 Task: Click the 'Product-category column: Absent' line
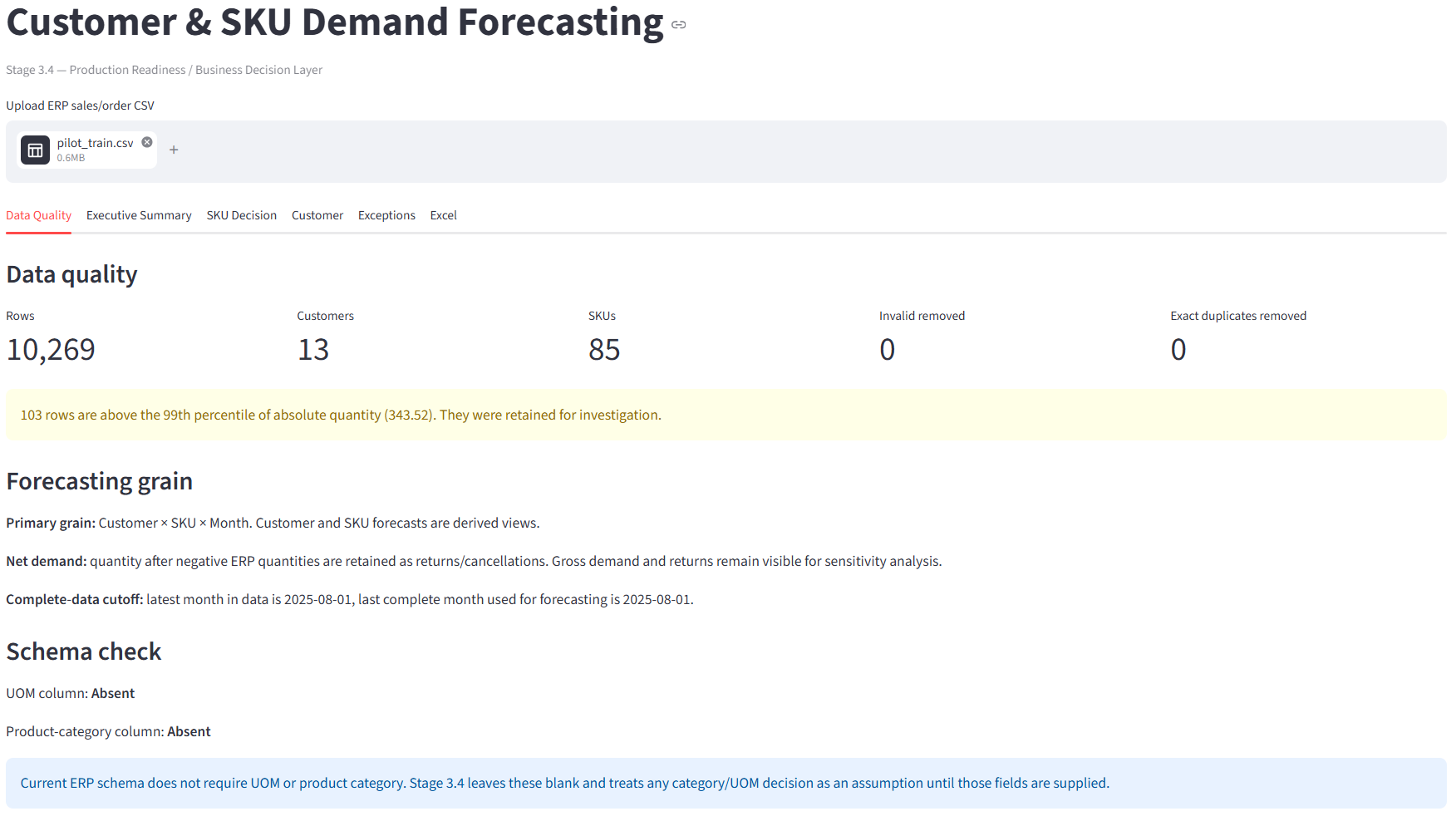(109, 731)
